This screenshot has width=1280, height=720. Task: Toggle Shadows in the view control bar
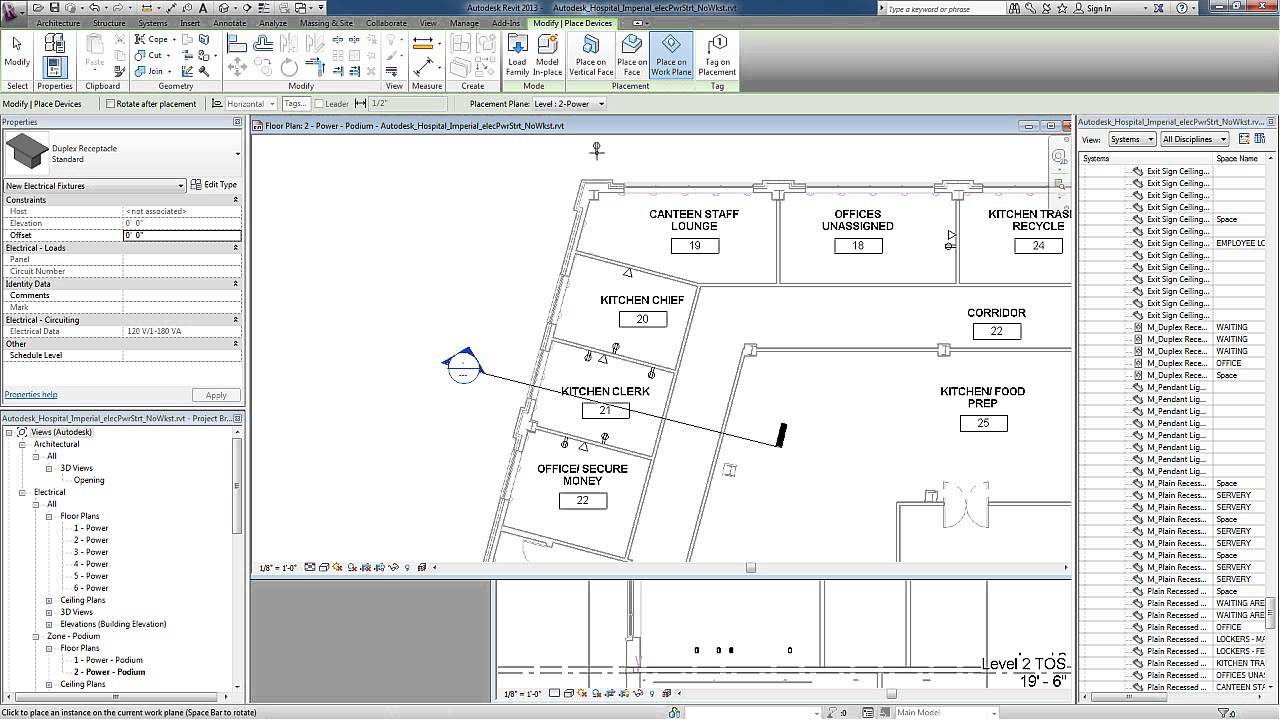click(338, 567)
